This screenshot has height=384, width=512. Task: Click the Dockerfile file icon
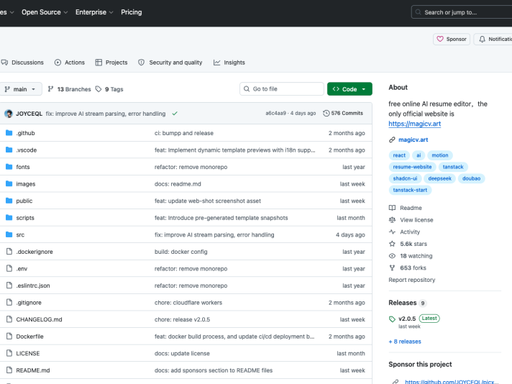pyautogui.click(x=9, y=336)
